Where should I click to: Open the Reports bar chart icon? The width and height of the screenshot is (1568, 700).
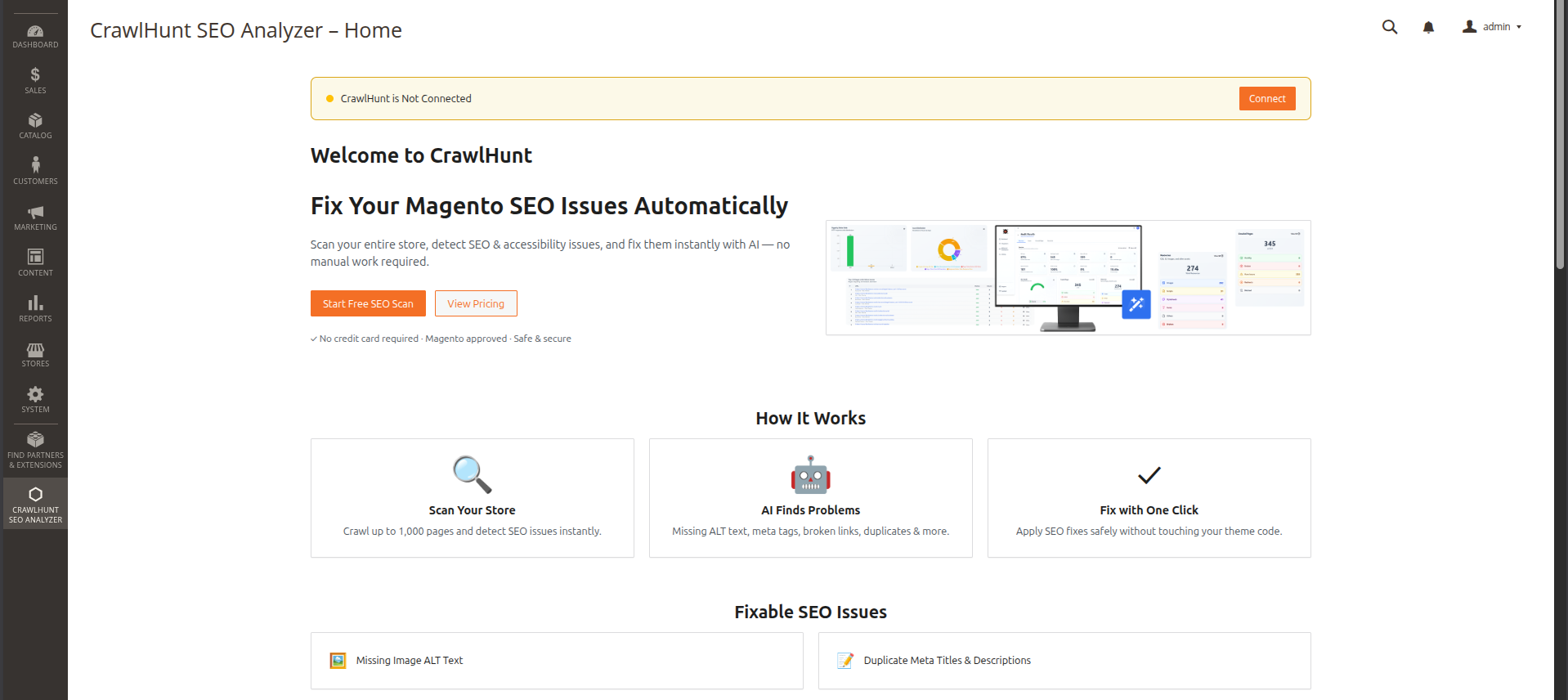coord(35,303)
